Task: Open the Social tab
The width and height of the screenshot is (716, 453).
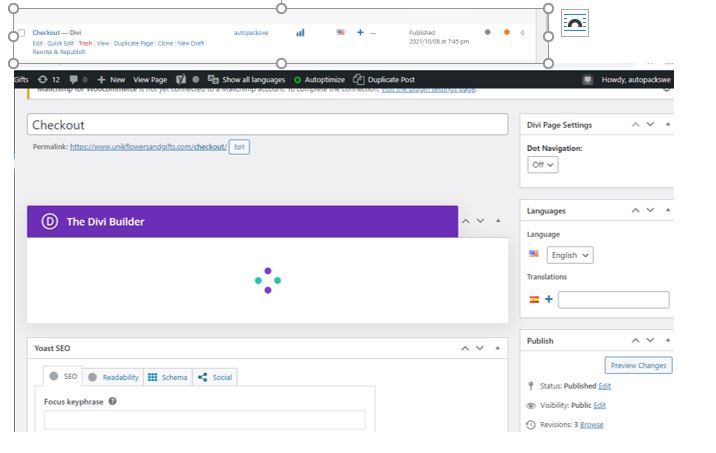Action: [215, 377]
